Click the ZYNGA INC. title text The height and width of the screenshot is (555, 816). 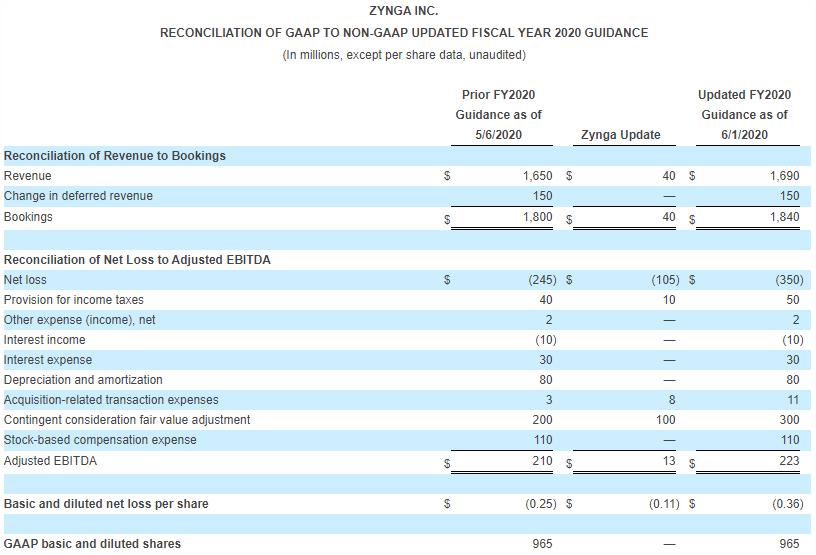403,11
